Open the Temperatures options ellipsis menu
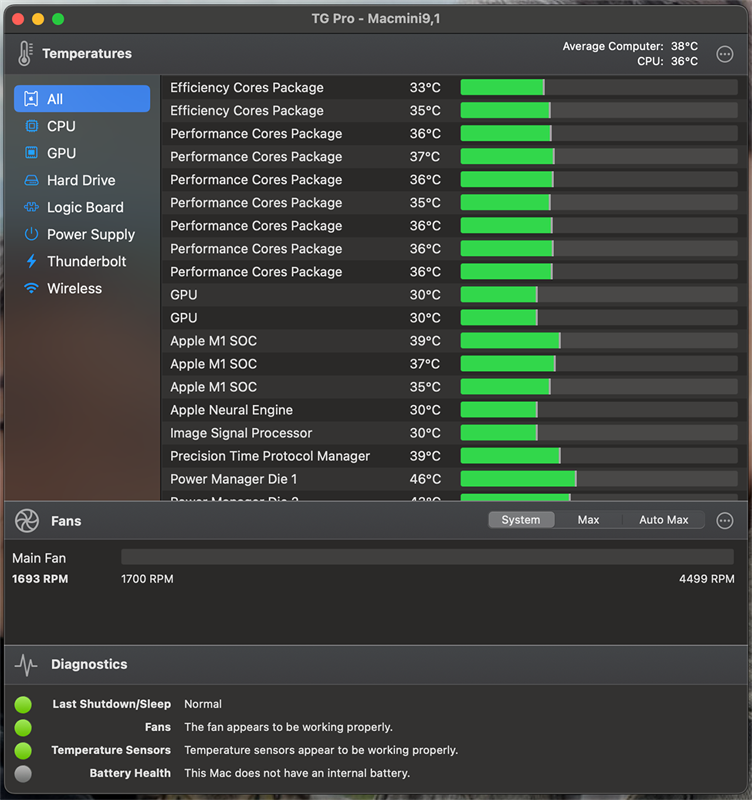This screenshot has height=800, width=752. (725, 54)
